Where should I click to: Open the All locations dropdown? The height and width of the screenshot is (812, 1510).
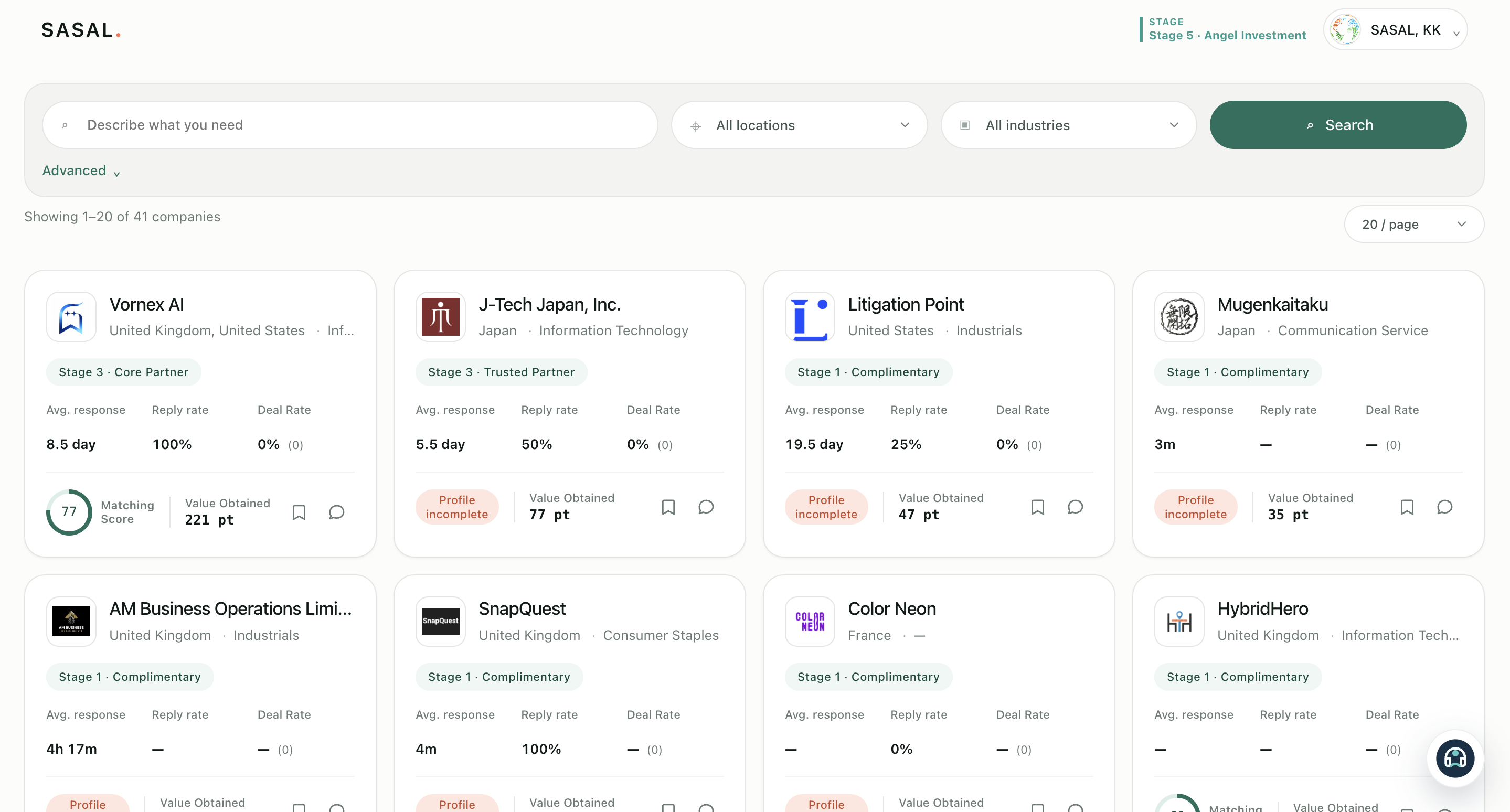click(x=799, y=125)
